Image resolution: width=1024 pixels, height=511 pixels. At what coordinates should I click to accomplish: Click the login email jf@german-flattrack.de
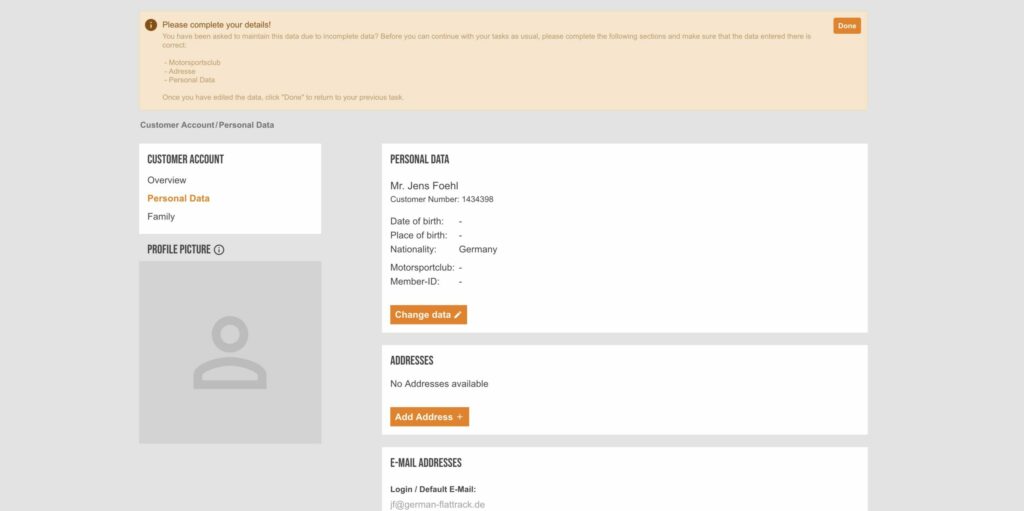point(437,505)
